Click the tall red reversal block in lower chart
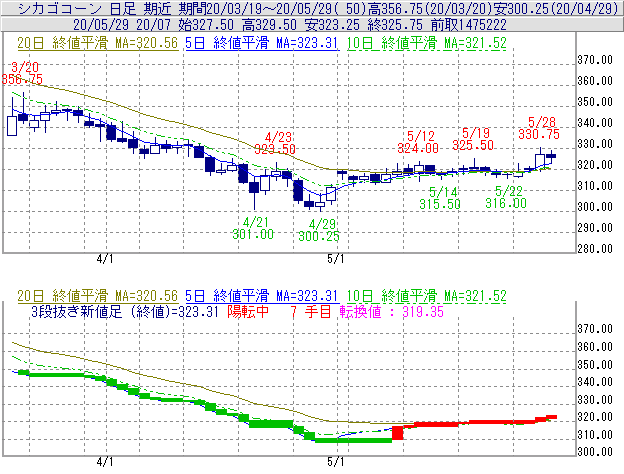 (398, 433)
